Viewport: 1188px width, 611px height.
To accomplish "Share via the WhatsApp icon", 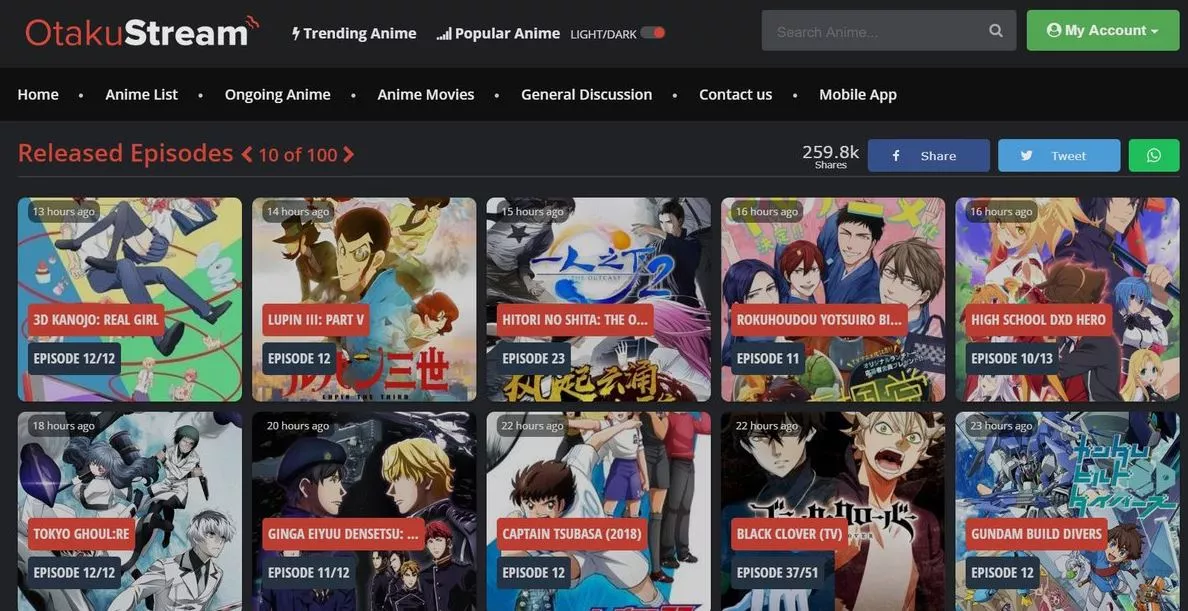I will pos(1153,155).
